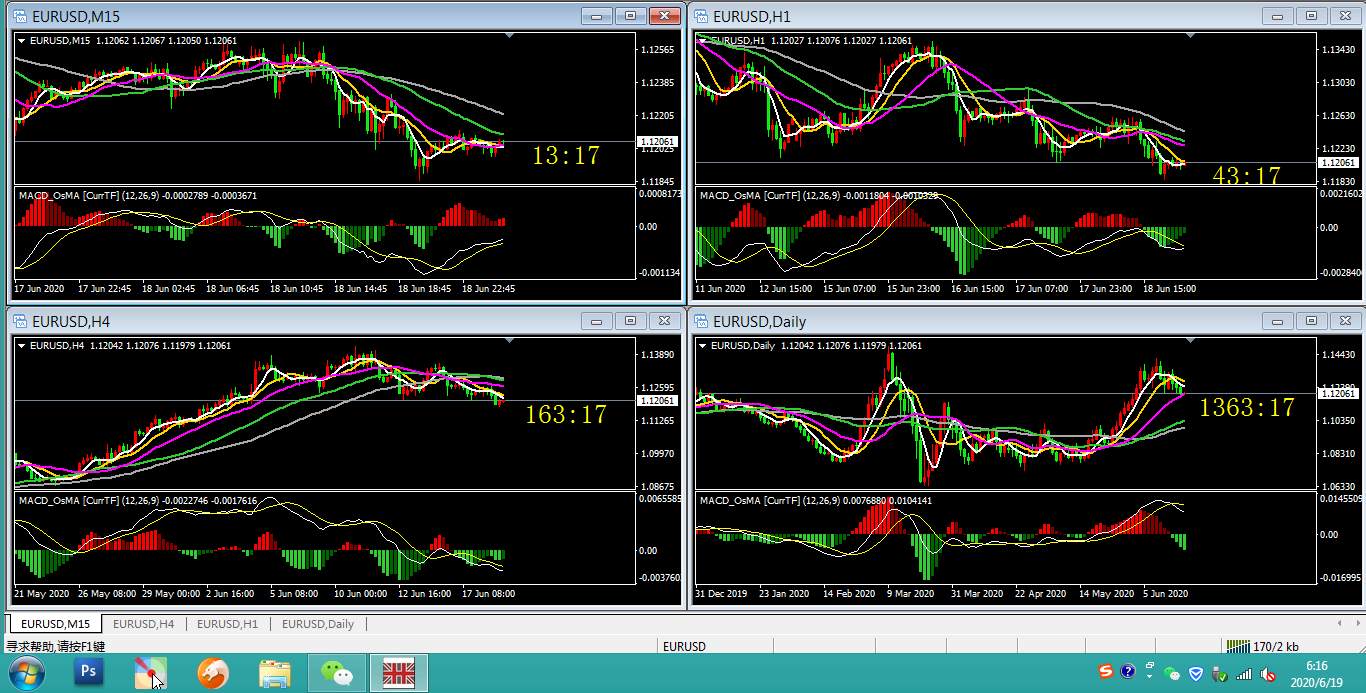Click the network signal bars tray icon
The height and width of the screenshot is (693, 1366).
pos(1243,673)
